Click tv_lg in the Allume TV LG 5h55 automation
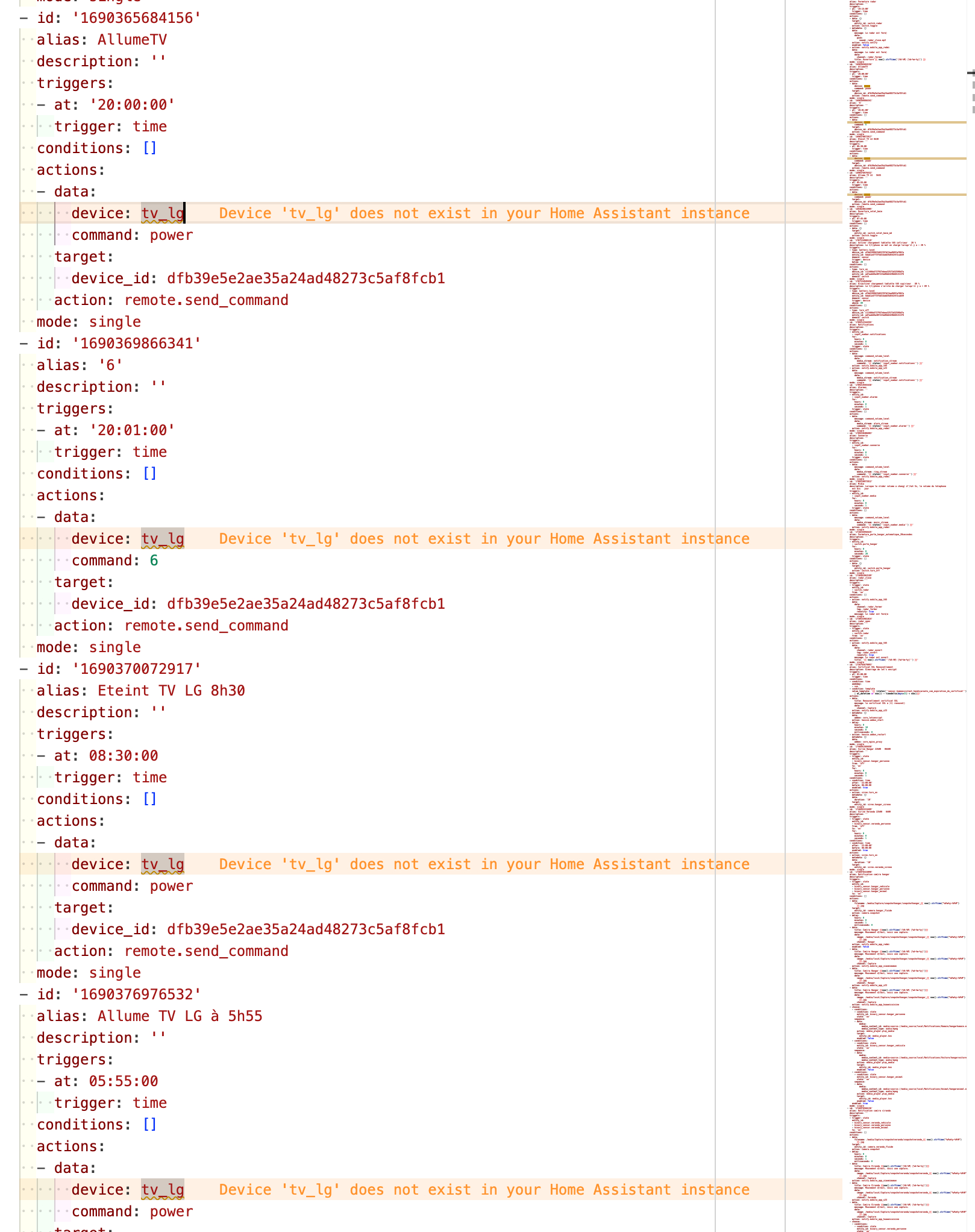The height and width of the screenshot is (1232, 975). (x=163, y=1190)
